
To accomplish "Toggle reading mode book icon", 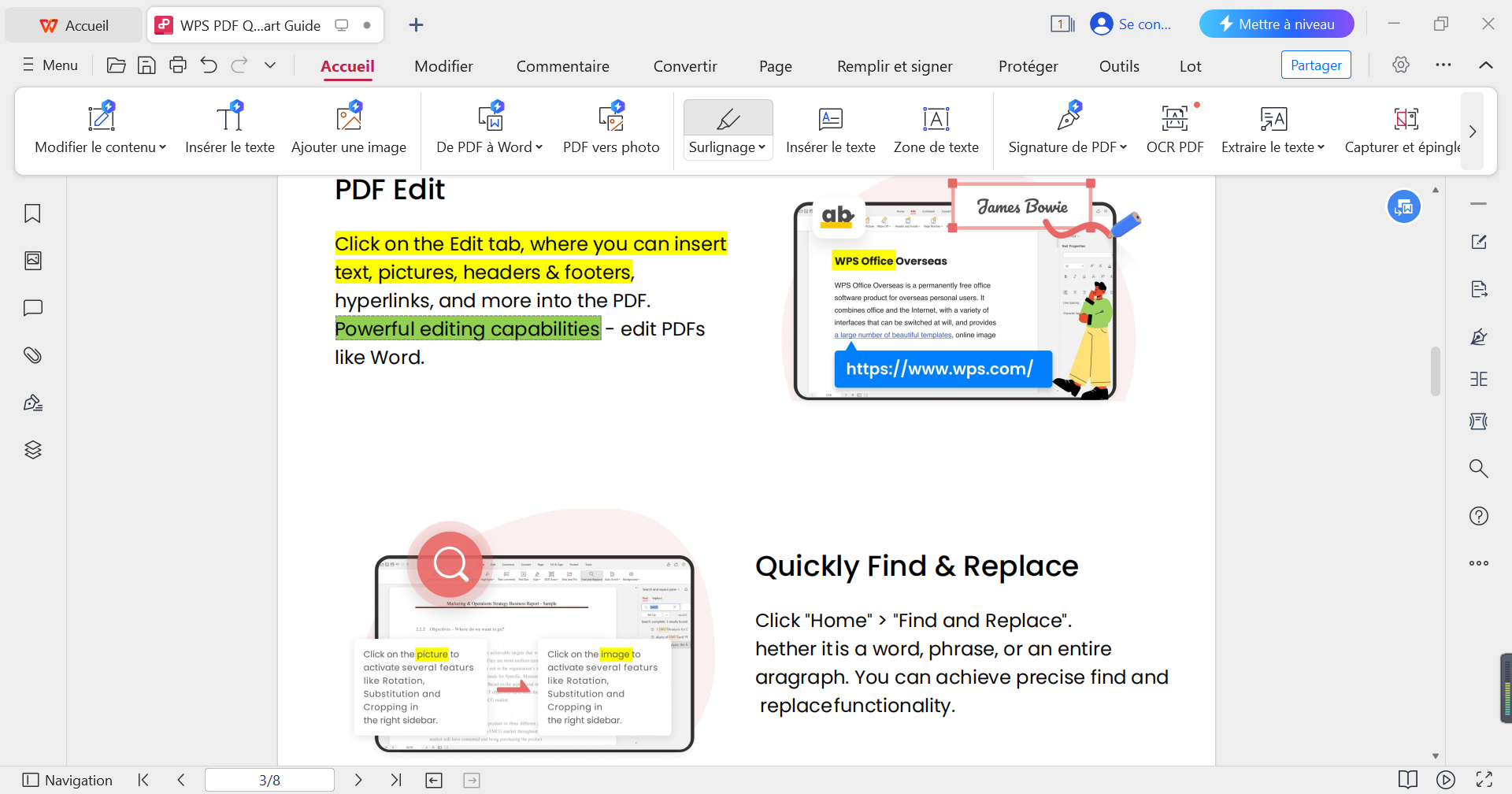I will (1407, 780).
